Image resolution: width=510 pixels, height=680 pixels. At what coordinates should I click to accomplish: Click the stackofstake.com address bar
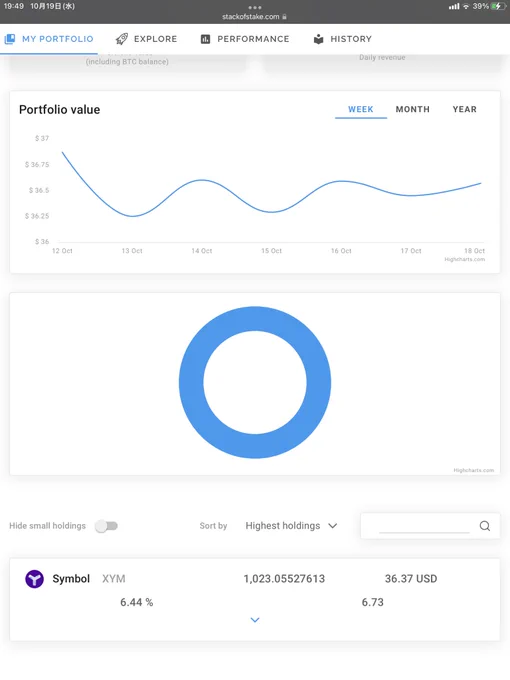pyautogui.click(x=255, y=17)
